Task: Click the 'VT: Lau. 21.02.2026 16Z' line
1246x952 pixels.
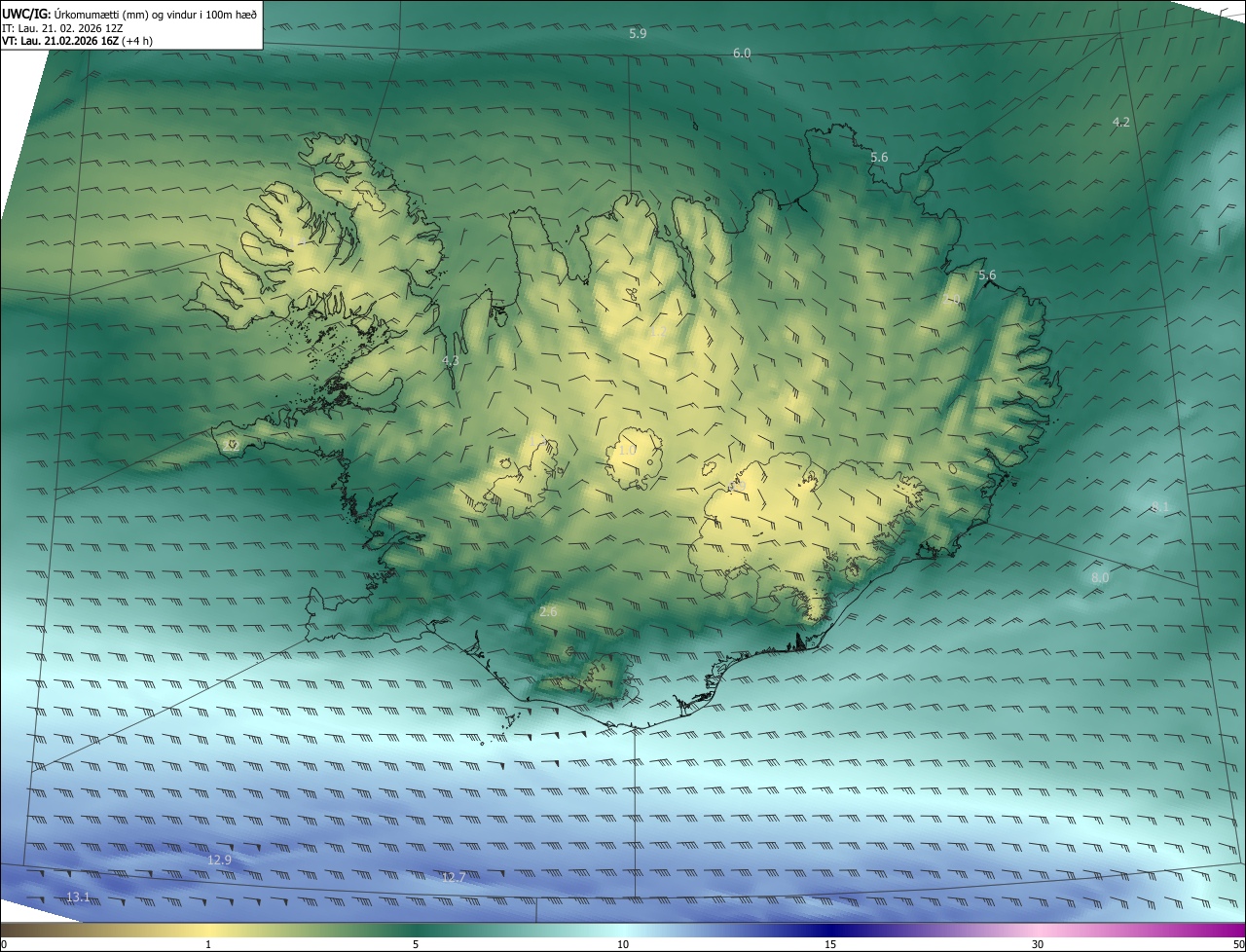Action: point(77,41)
